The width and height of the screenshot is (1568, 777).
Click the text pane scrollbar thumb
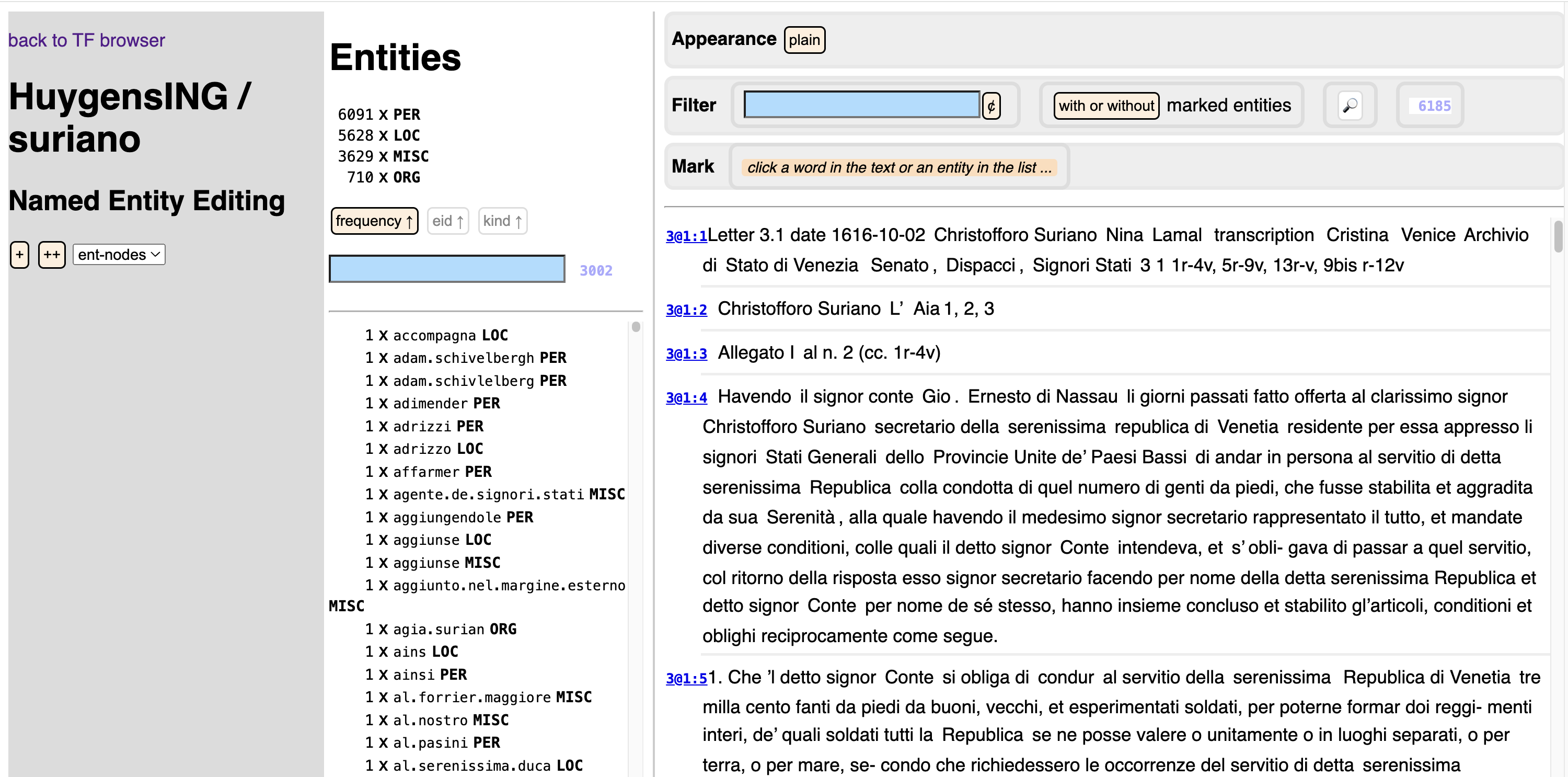point(1558,236)
